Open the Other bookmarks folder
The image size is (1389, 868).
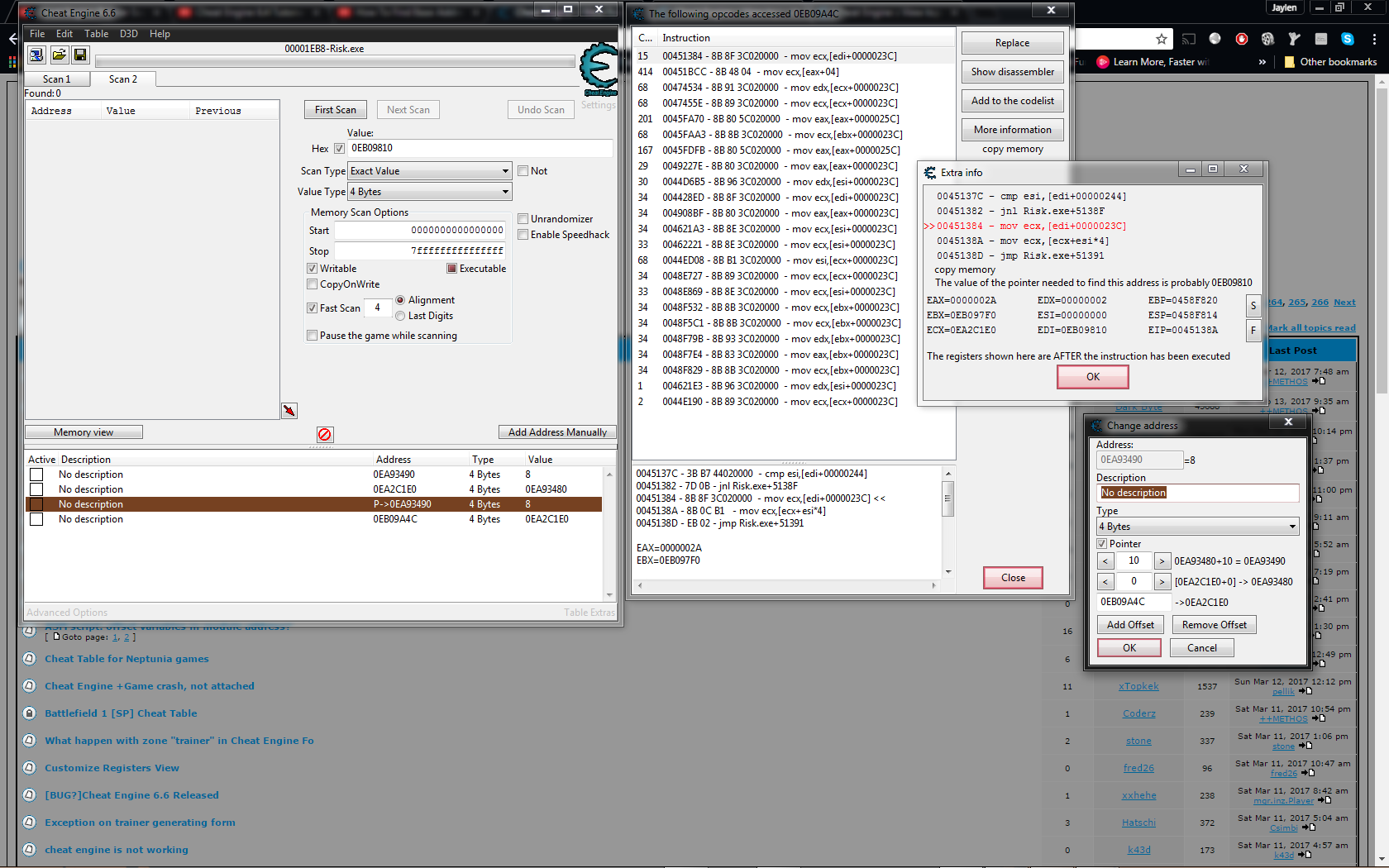1330,62
